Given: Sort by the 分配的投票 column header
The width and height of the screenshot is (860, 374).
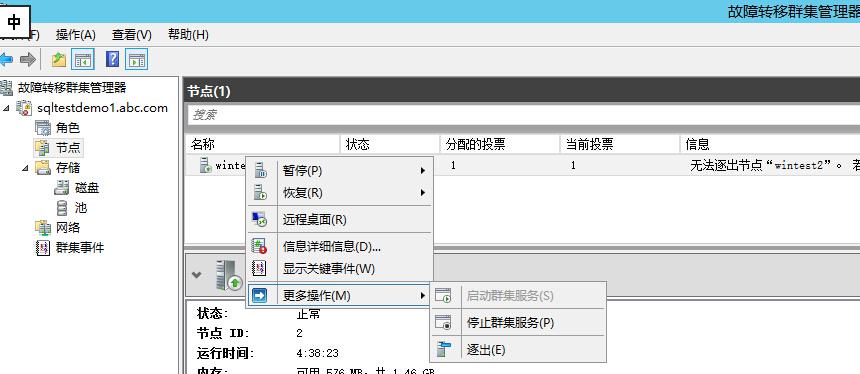Looking at the screenshot, I should 500,144.
